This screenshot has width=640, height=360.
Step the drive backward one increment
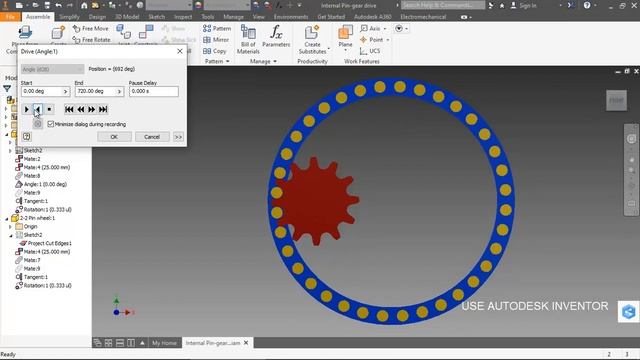(81, 109)
